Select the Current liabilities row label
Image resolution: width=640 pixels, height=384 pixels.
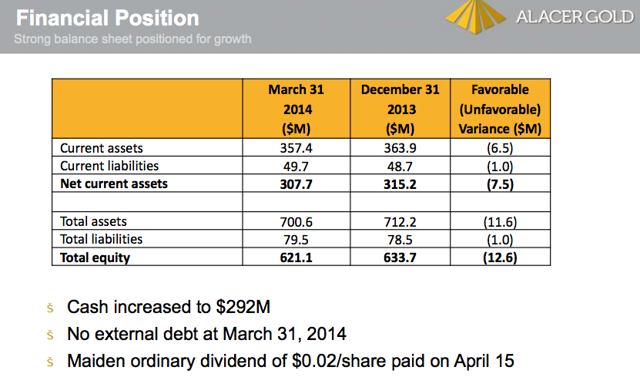pyautogui.click(x=109, y=166)
